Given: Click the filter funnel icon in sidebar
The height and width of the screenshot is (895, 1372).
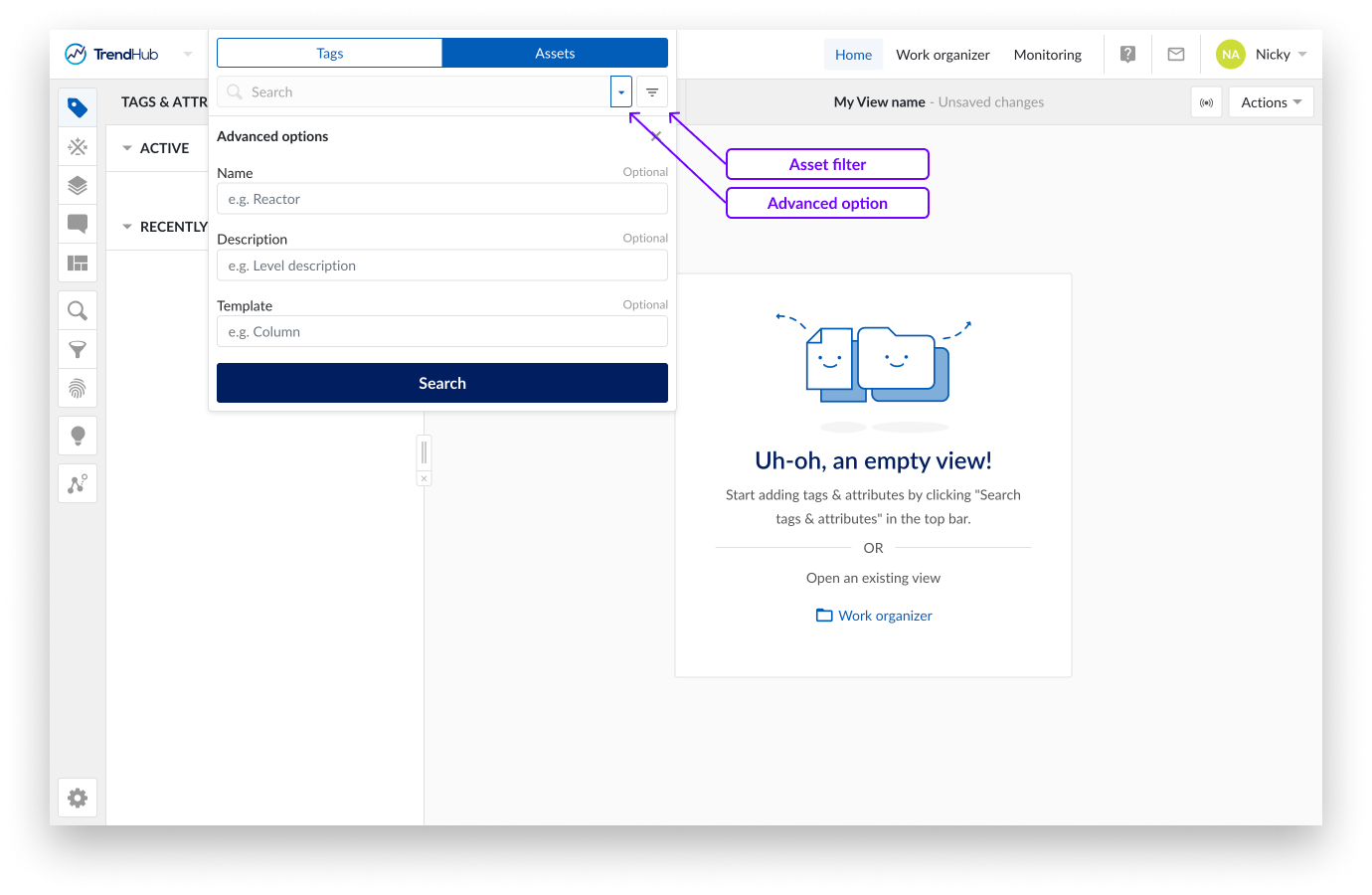Looking at the screenshot, I should click(78, 349).
